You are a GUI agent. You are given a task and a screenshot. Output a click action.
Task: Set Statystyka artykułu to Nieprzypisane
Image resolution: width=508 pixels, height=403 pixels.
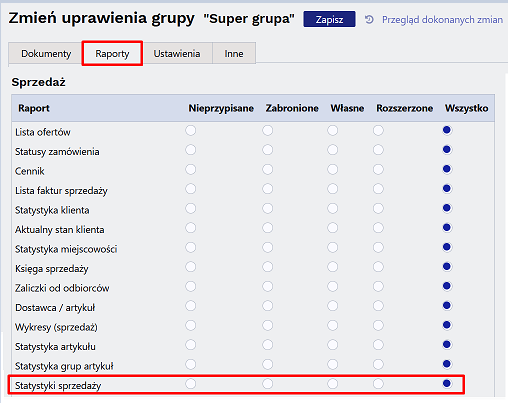(191, 345)
